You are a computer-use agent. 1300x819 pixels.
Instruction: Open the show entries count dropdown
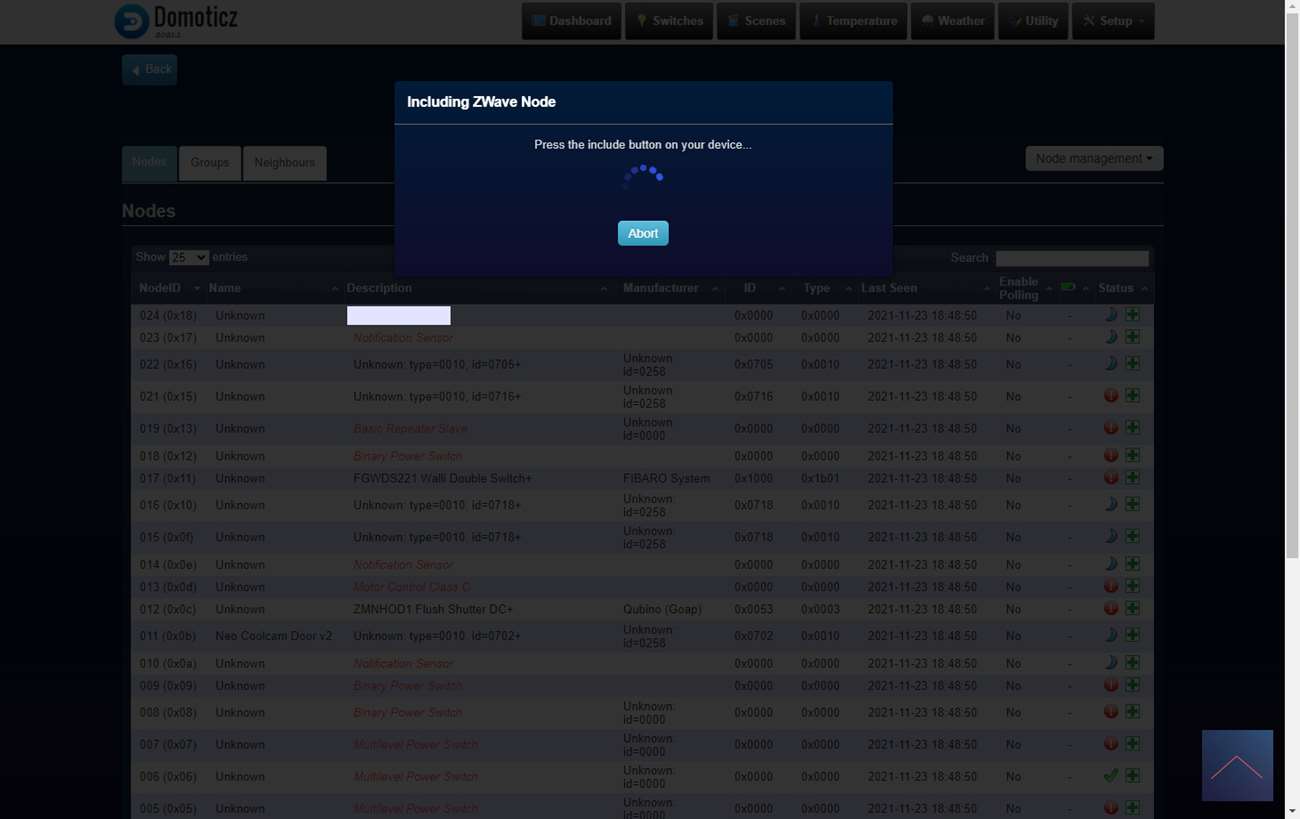click(x=188, y=258)
